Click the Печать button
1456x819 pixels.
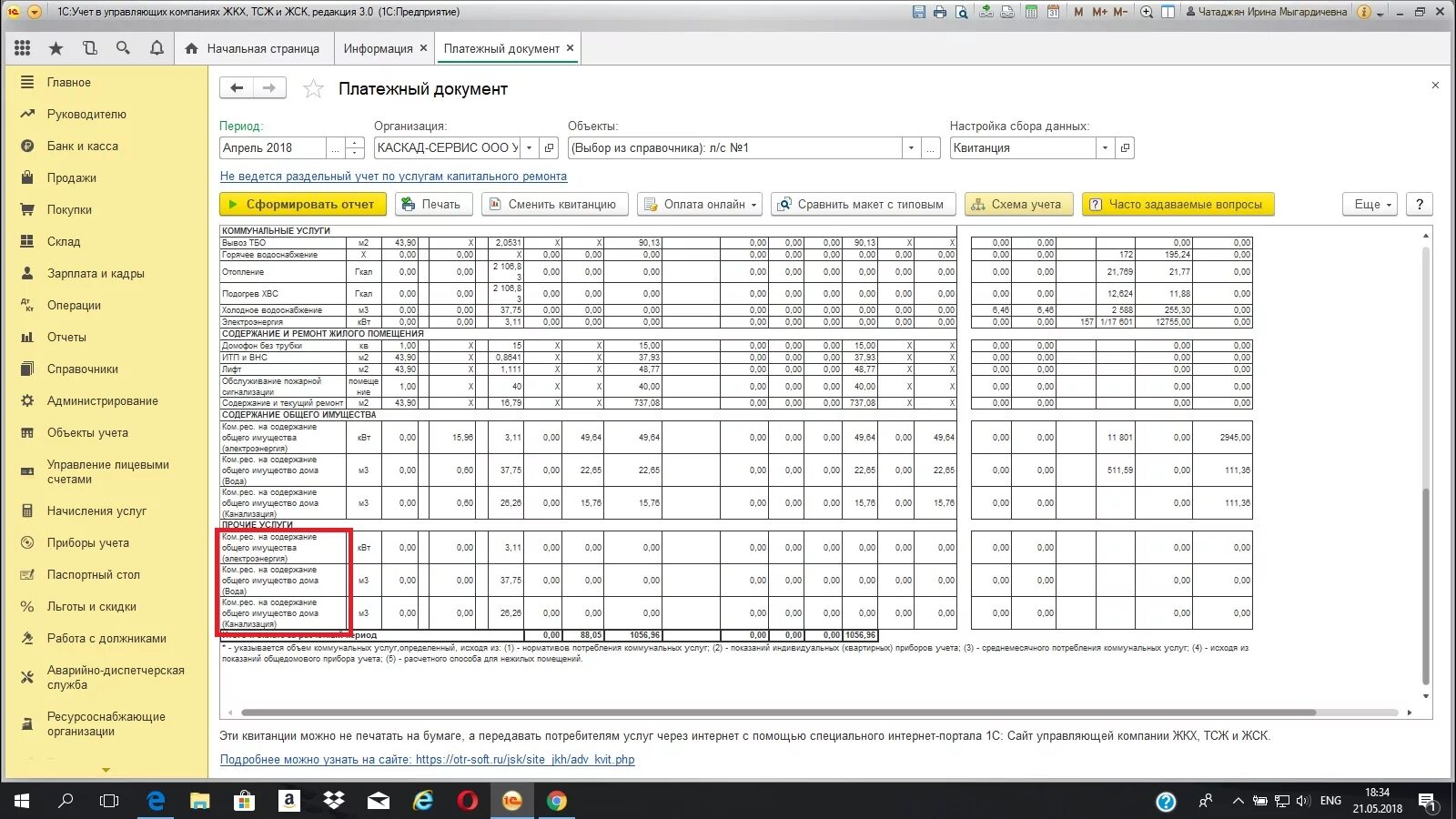pos(433,204)
